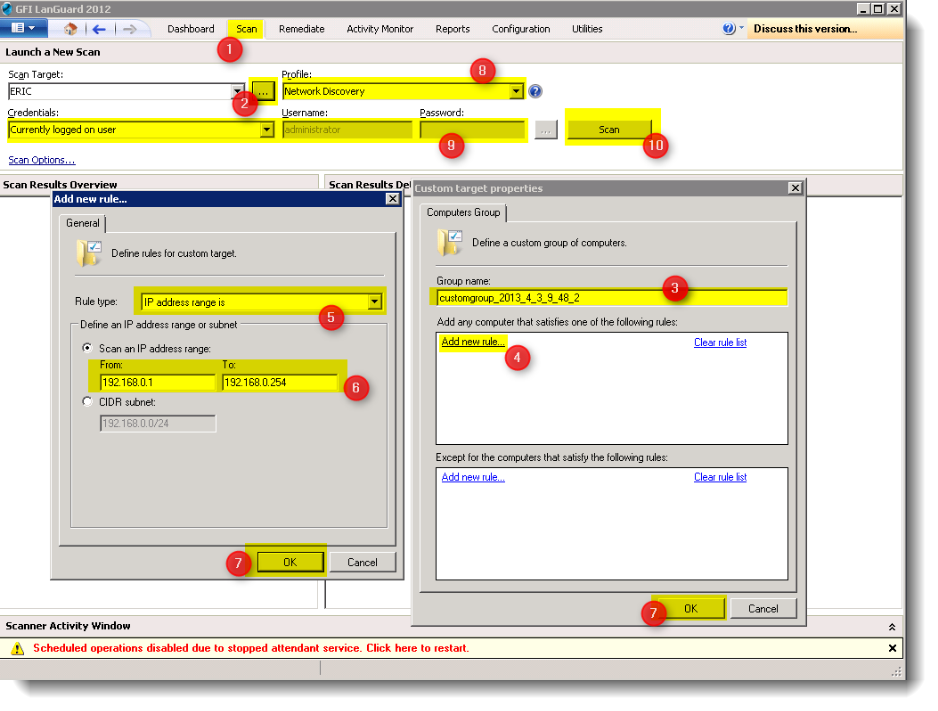The width and height of the screenshot is (938, 711).
Task: Open the blue application menu button
Action: point(23,29)
